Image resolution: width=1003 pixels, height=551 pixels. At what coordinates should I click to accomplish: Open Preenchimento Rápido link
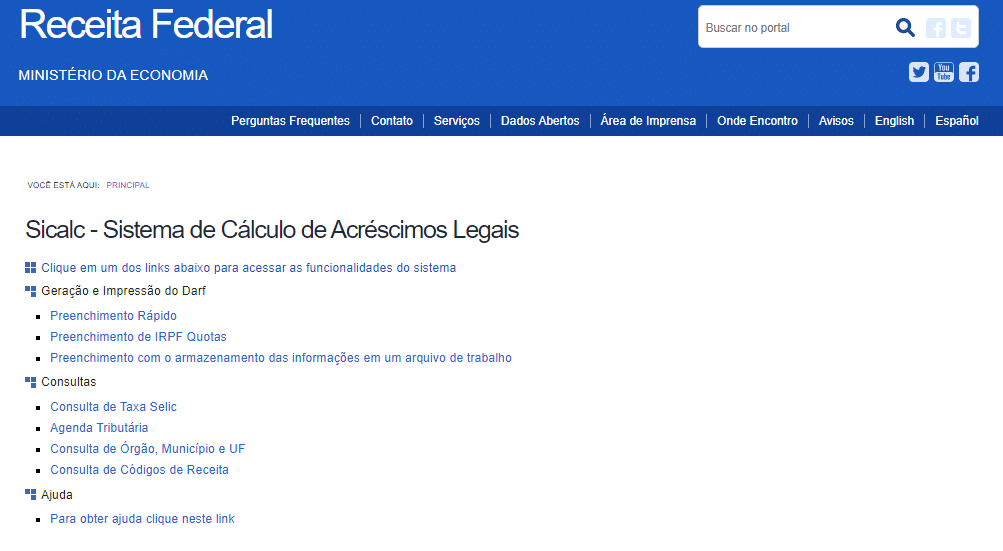[x=113, y=315]
